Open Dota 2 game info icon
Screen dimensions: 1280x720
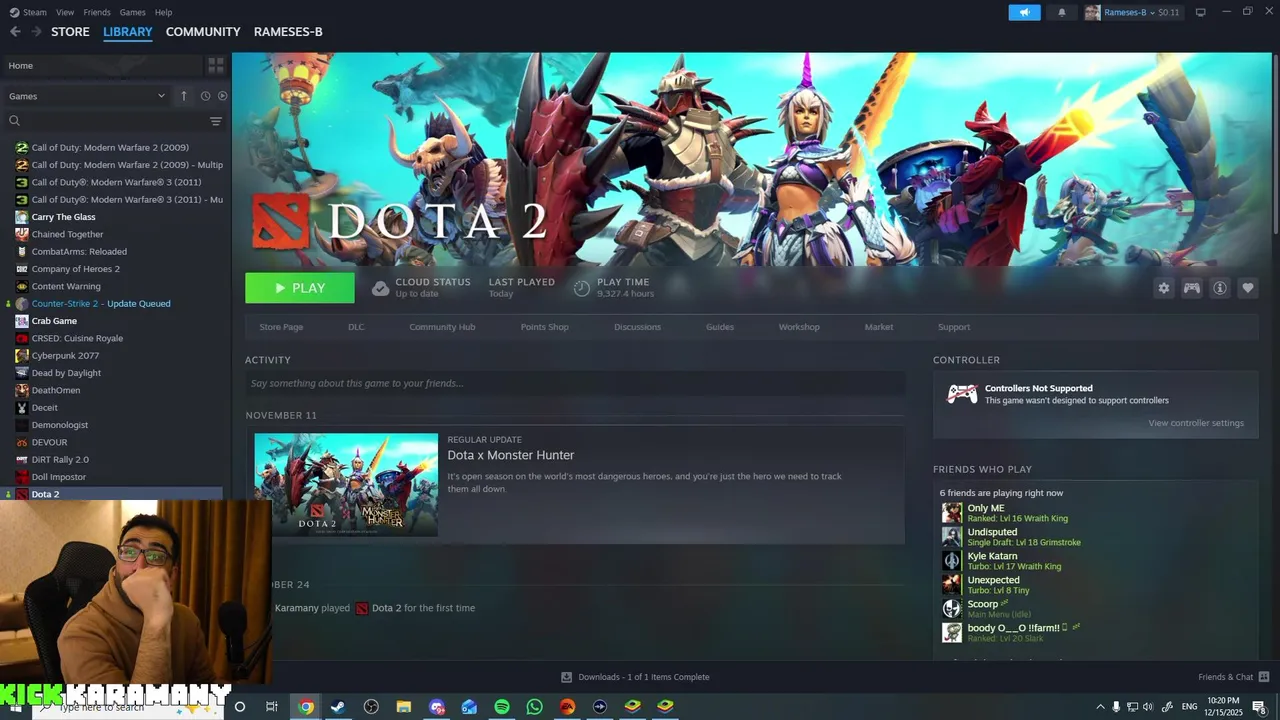pos(1220,288)
